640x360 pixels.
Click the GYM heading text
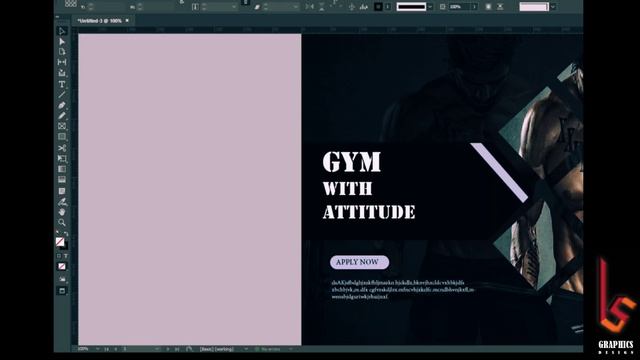click(x=352, y=162)
